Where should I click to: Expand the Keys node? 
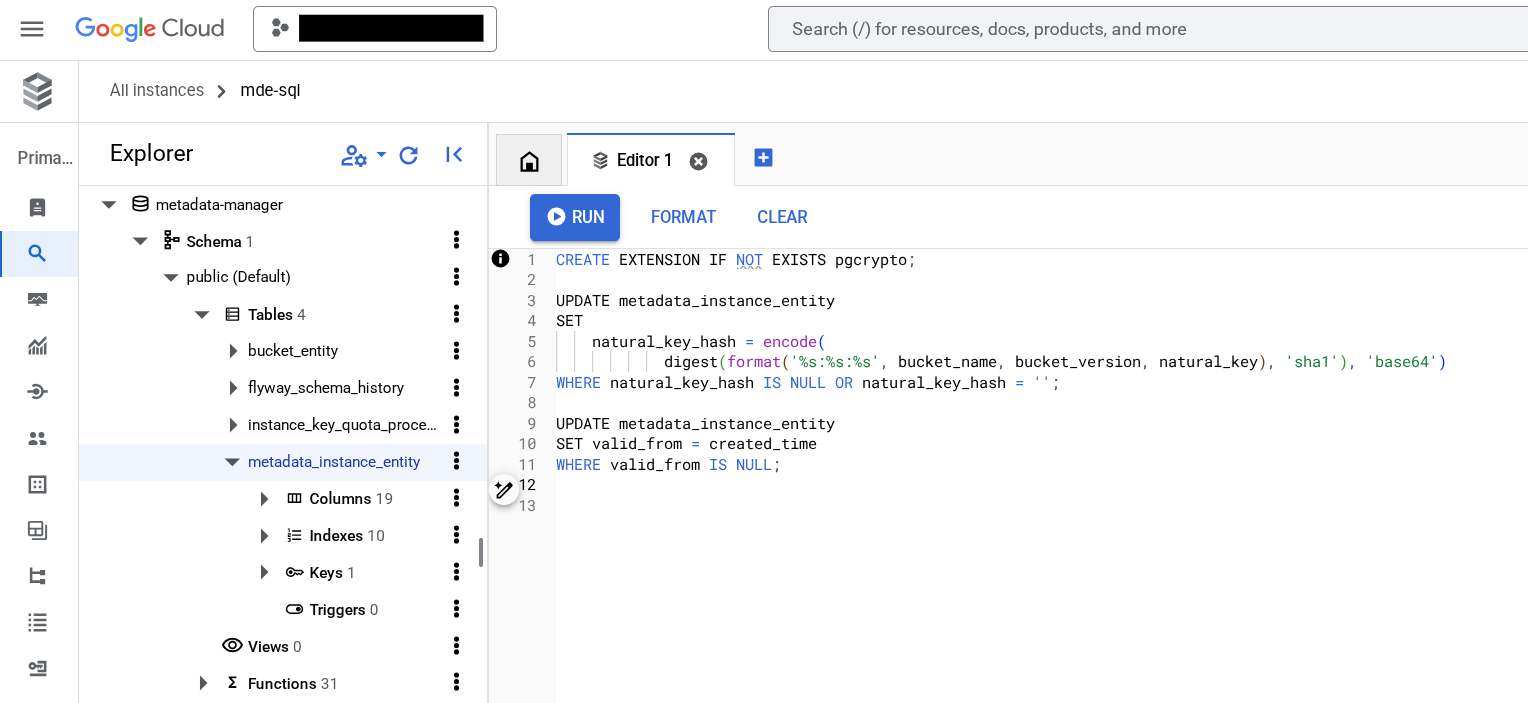click(x=264, y=573)
